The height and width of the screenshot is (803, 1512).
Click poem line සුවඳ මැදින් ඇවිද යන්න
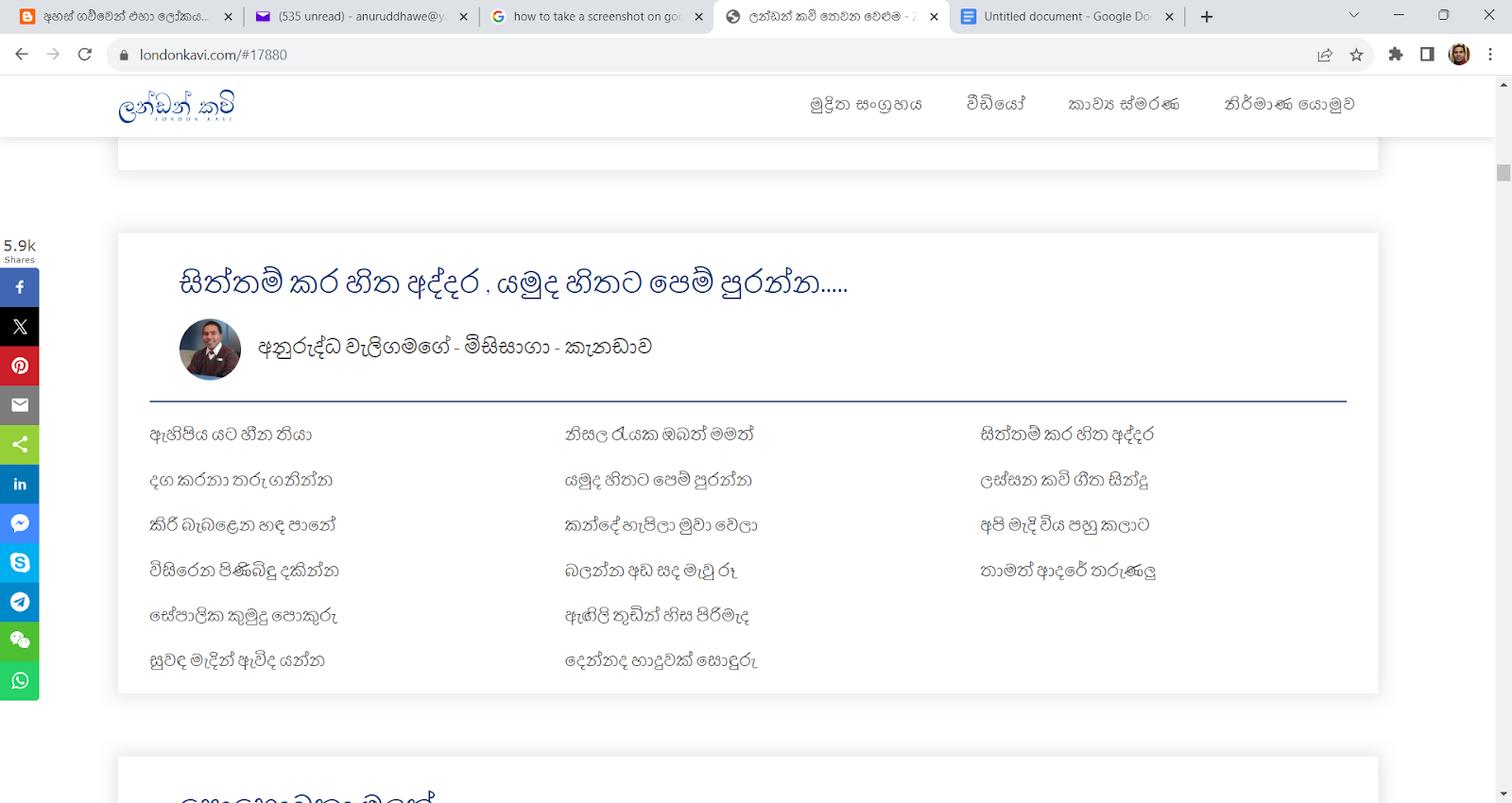[237, 660]
